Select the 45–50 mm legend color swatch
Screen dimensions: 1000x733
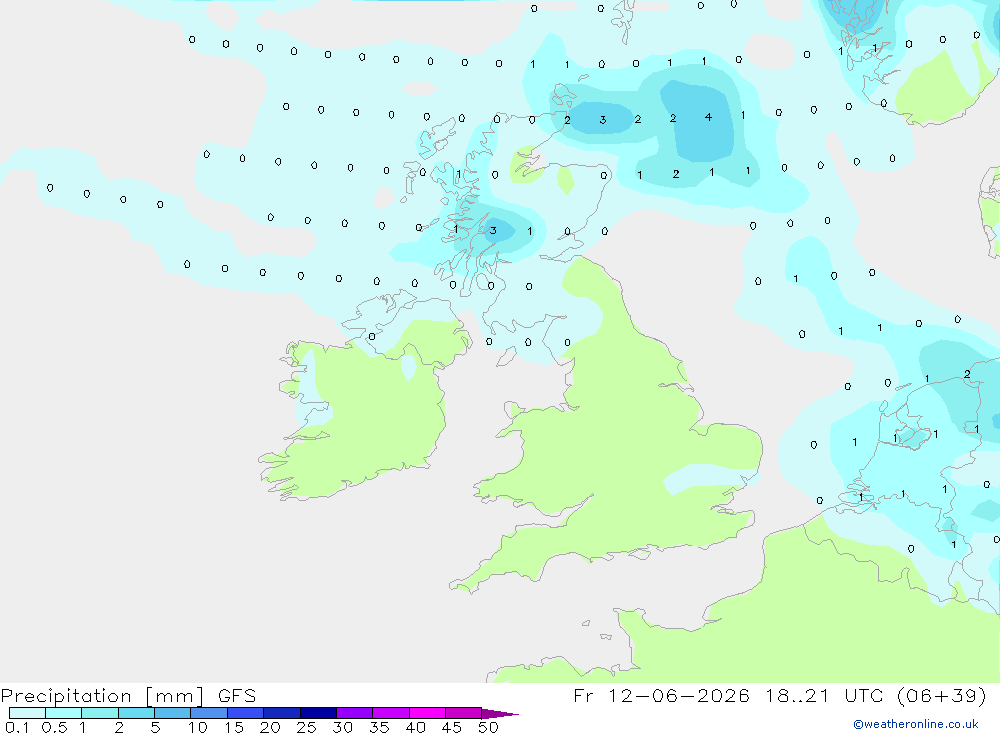tap(463, 713)
